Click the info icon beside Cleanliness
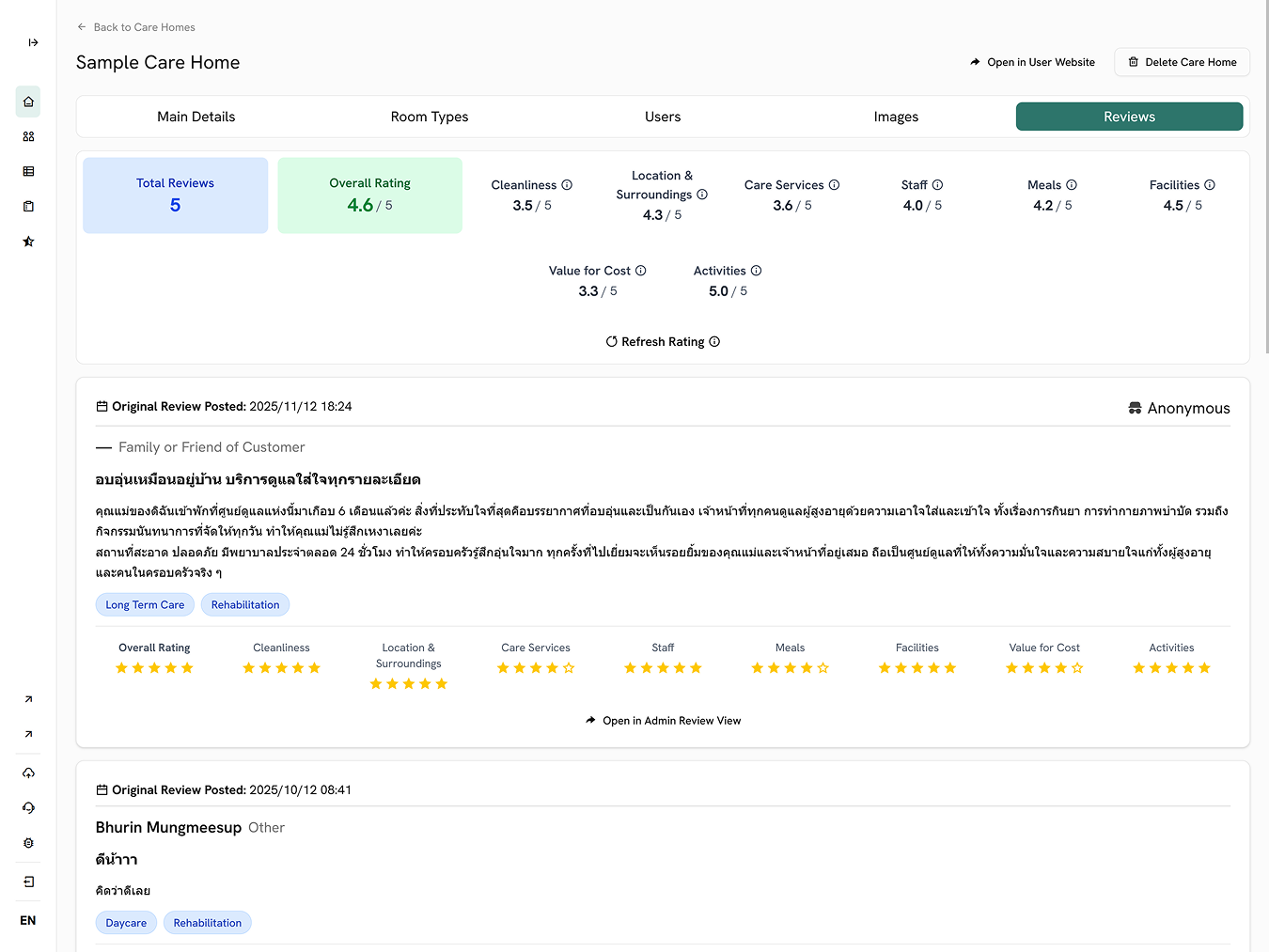 pos(567,185)
